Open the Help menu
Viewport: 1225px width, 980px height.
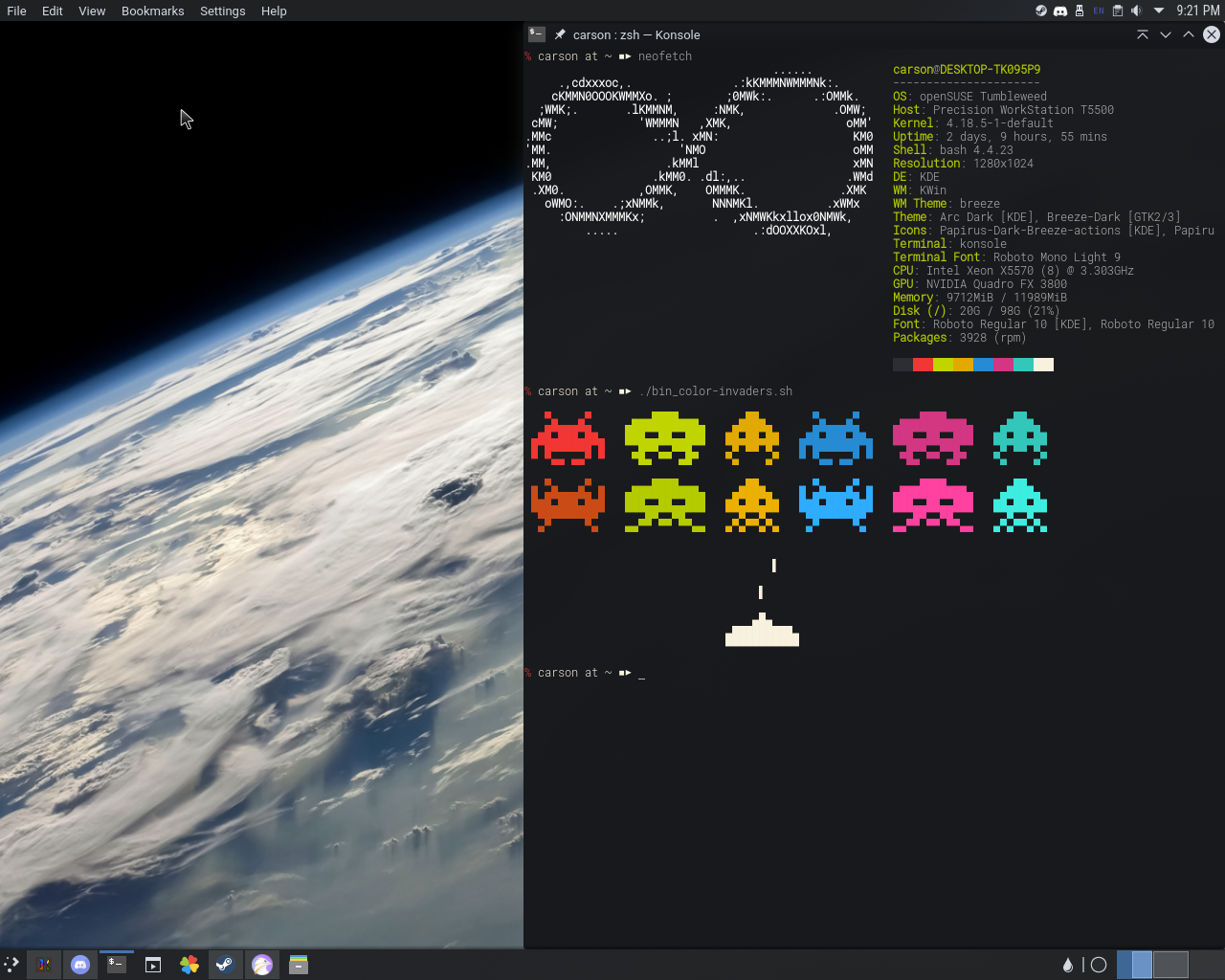(274, 11)
